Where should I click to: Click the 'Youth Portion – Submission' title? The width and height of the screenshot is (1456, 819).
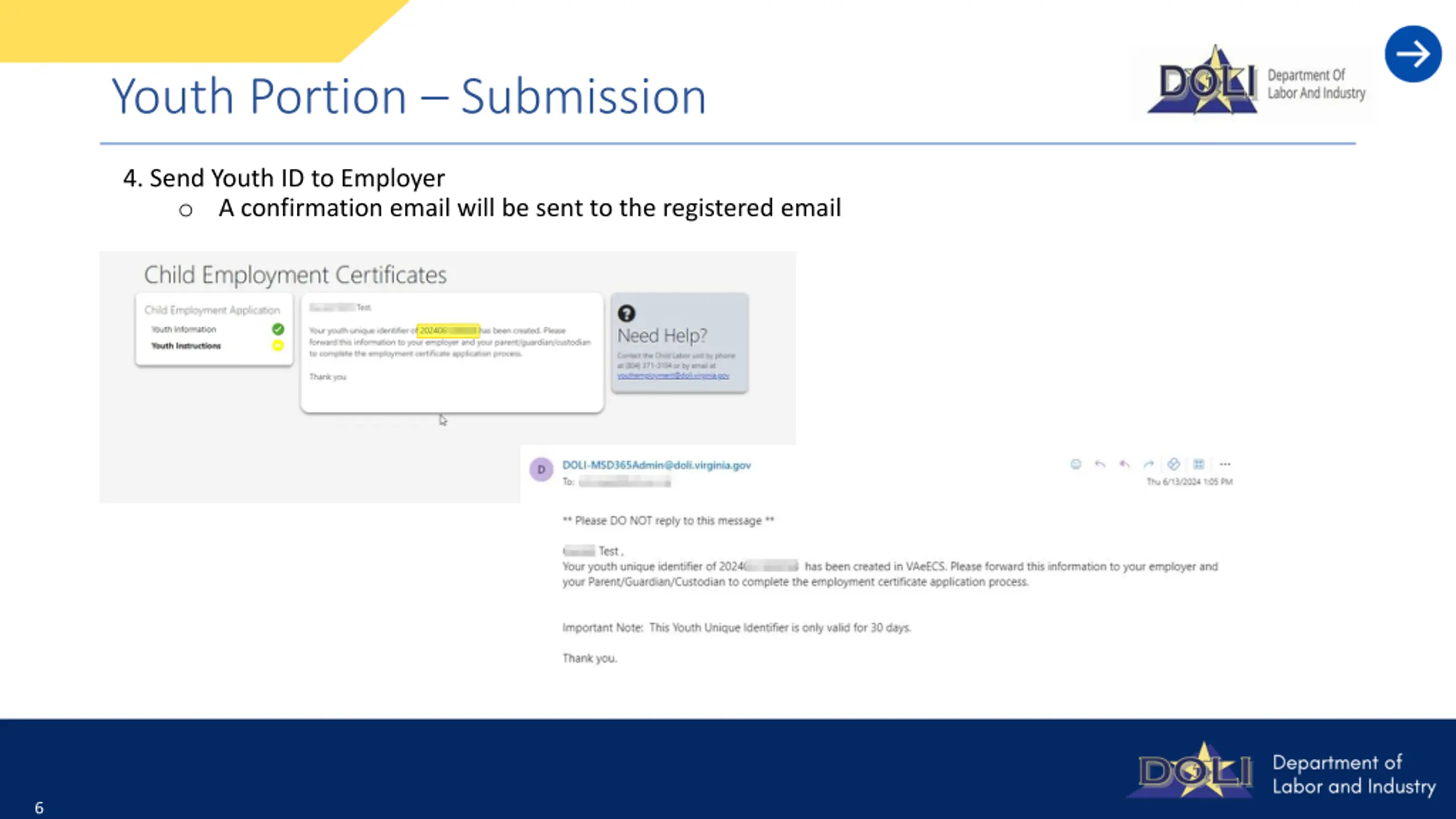coord(409,96)
